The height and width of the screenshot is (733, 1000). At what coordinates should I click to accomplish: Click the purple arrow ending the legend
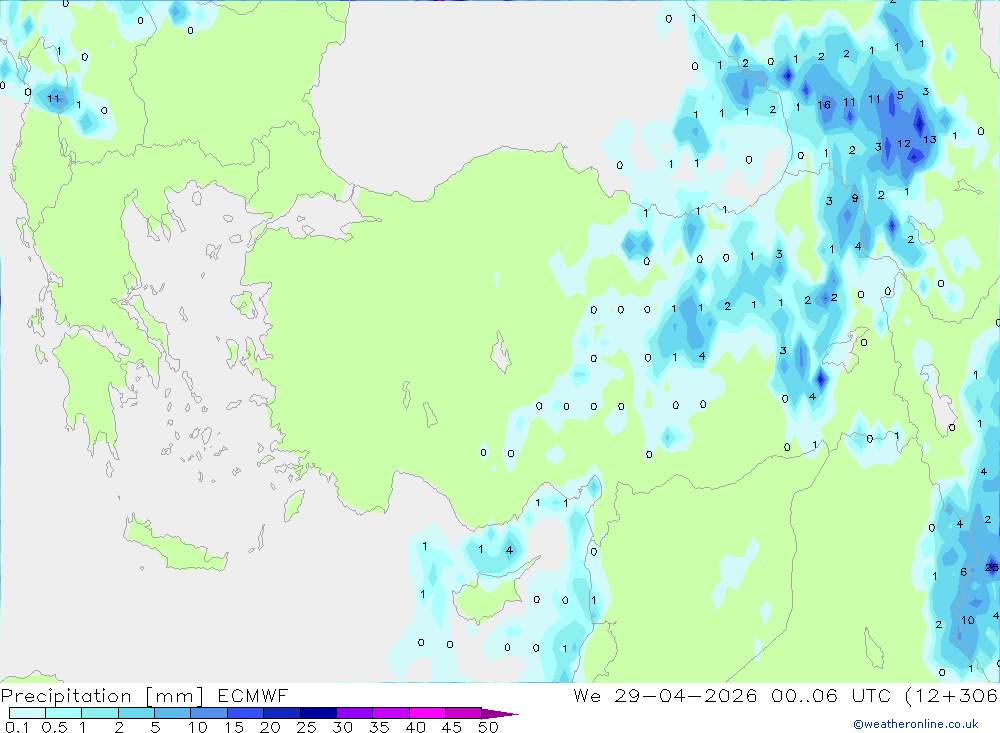coord(500,714)
